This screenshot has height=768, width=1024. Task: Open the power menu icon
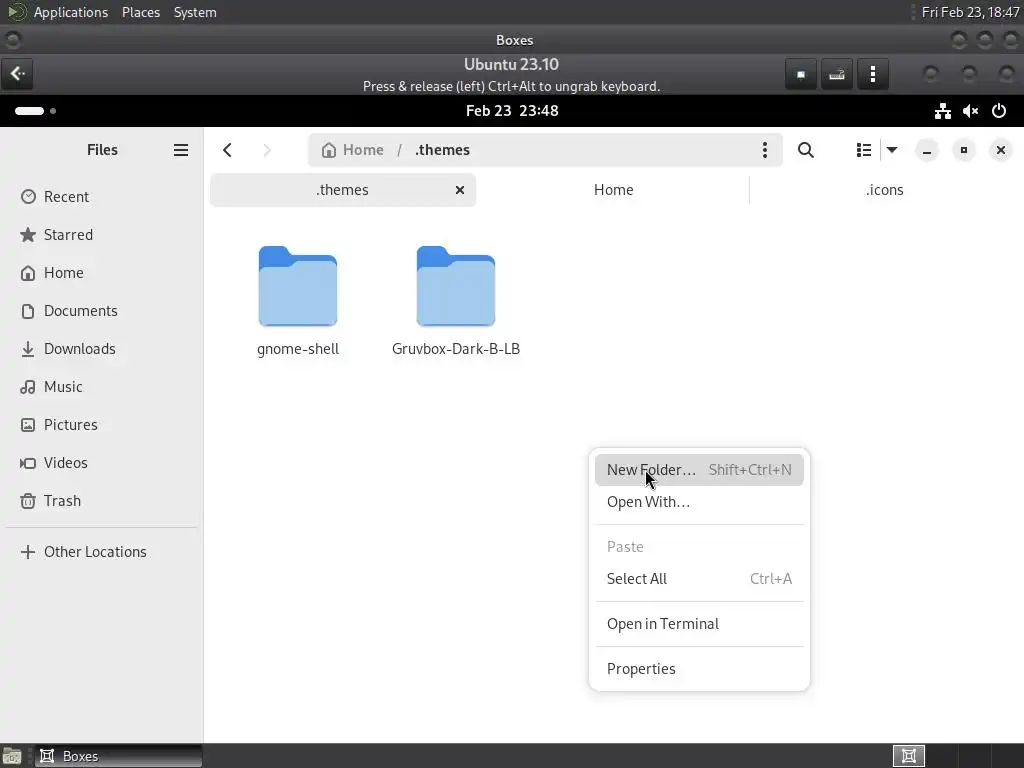click(999, 111)
